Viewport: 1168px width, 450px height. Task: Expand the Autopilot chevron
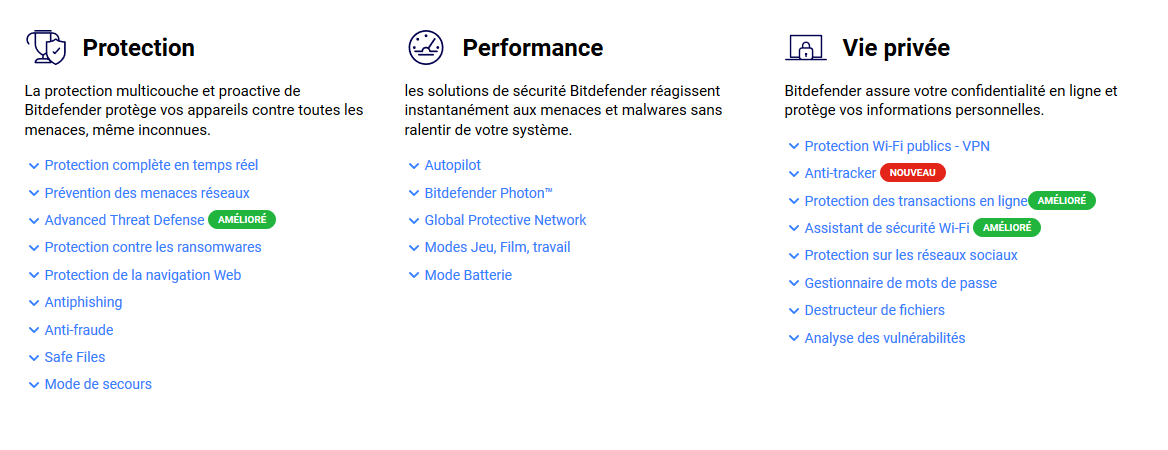[414, 165]
